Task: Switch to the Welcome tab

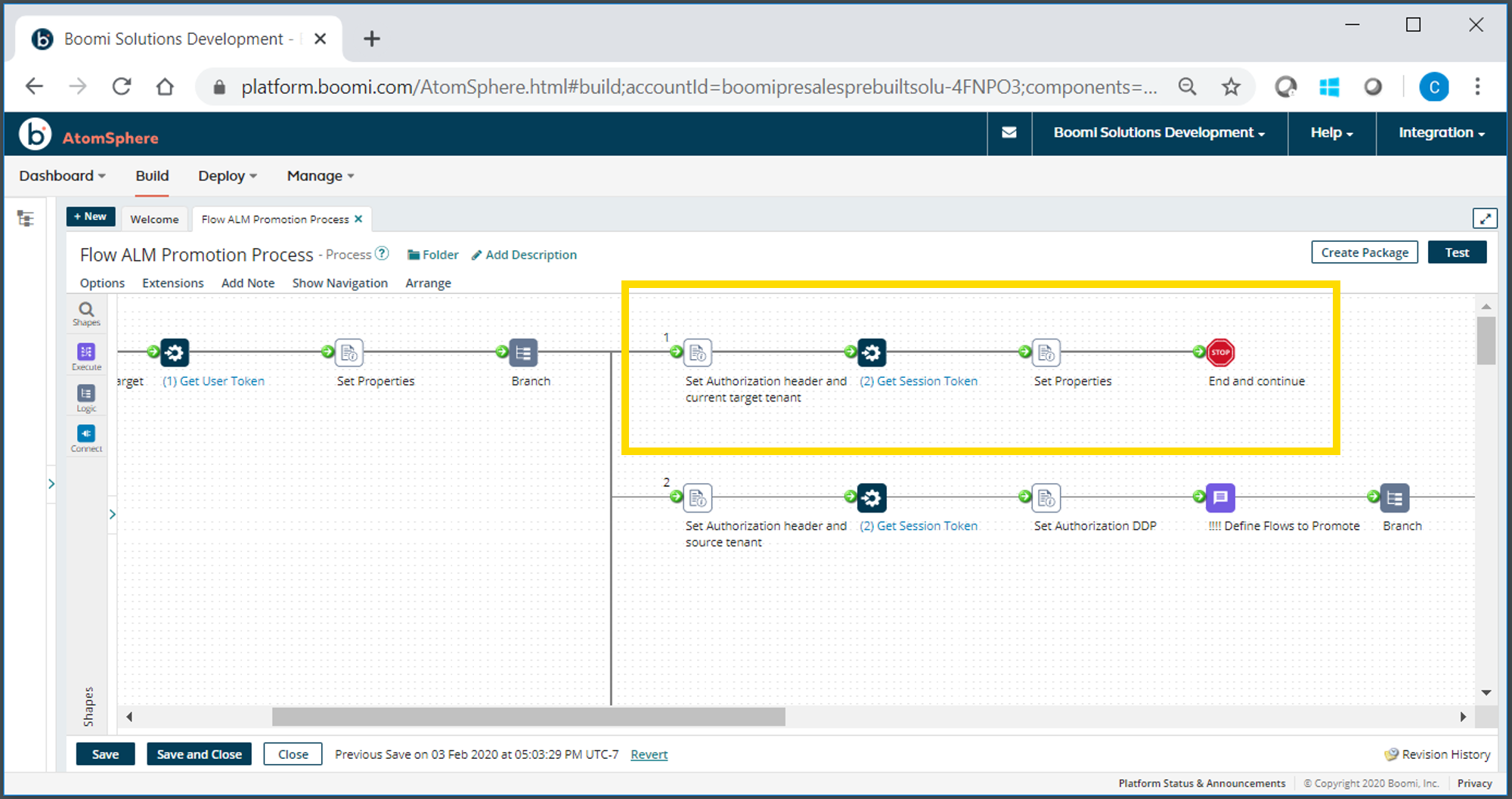Action: point(153,218)
